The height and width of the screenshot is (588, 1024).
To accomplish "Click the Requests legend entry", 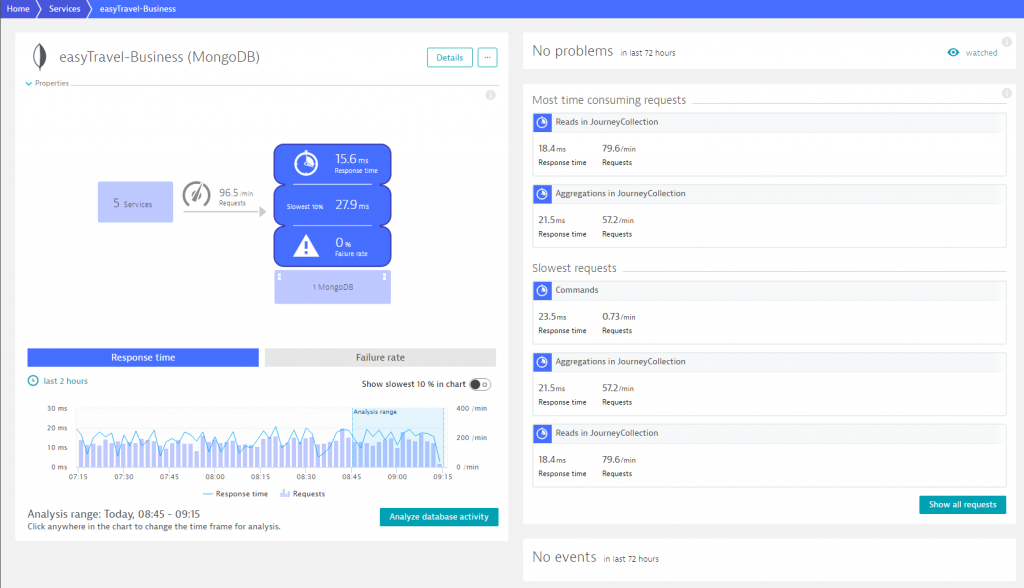I will (x=302, y=494).
